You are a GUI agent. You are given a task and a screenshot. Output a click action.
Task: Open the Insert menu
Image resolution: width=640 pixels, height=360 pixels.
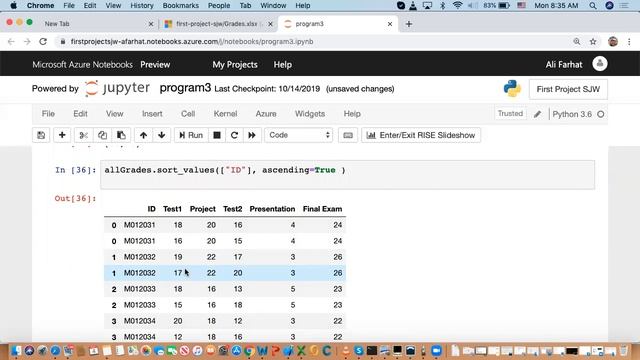tap(152, 114)
